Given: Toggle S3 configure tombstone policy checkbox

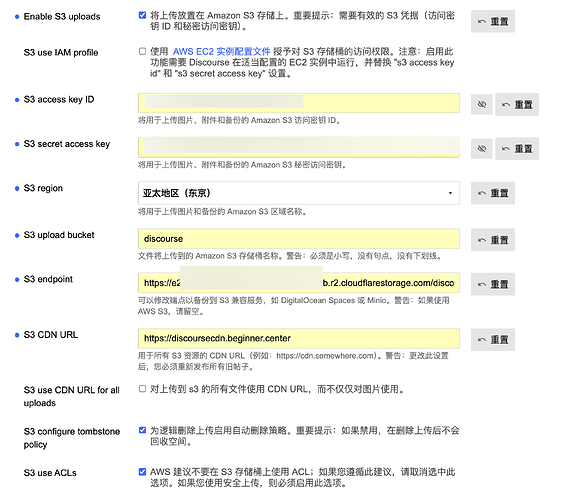Looking at the screenshot, I should (142, 430).
